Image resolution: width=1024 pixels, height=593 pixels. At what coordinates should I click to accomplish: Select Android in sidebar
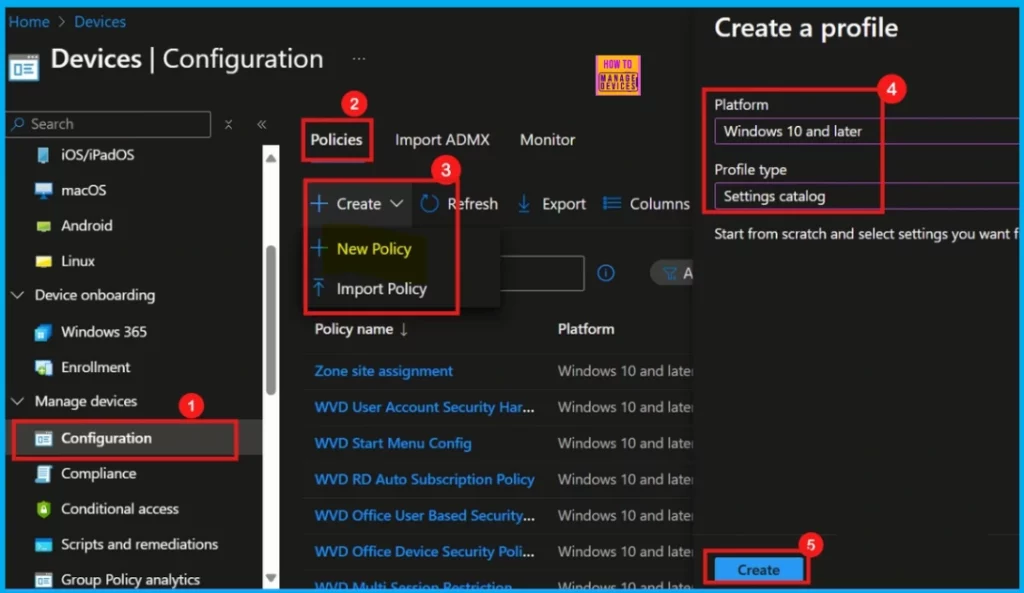(x=87, y=226)
